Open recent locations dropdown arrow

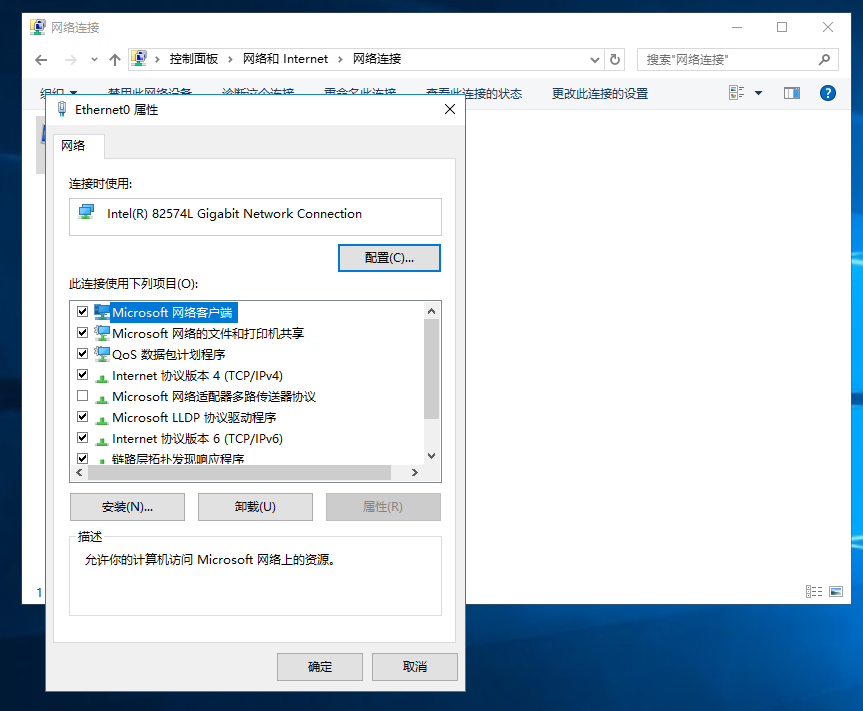coord(94,60)
